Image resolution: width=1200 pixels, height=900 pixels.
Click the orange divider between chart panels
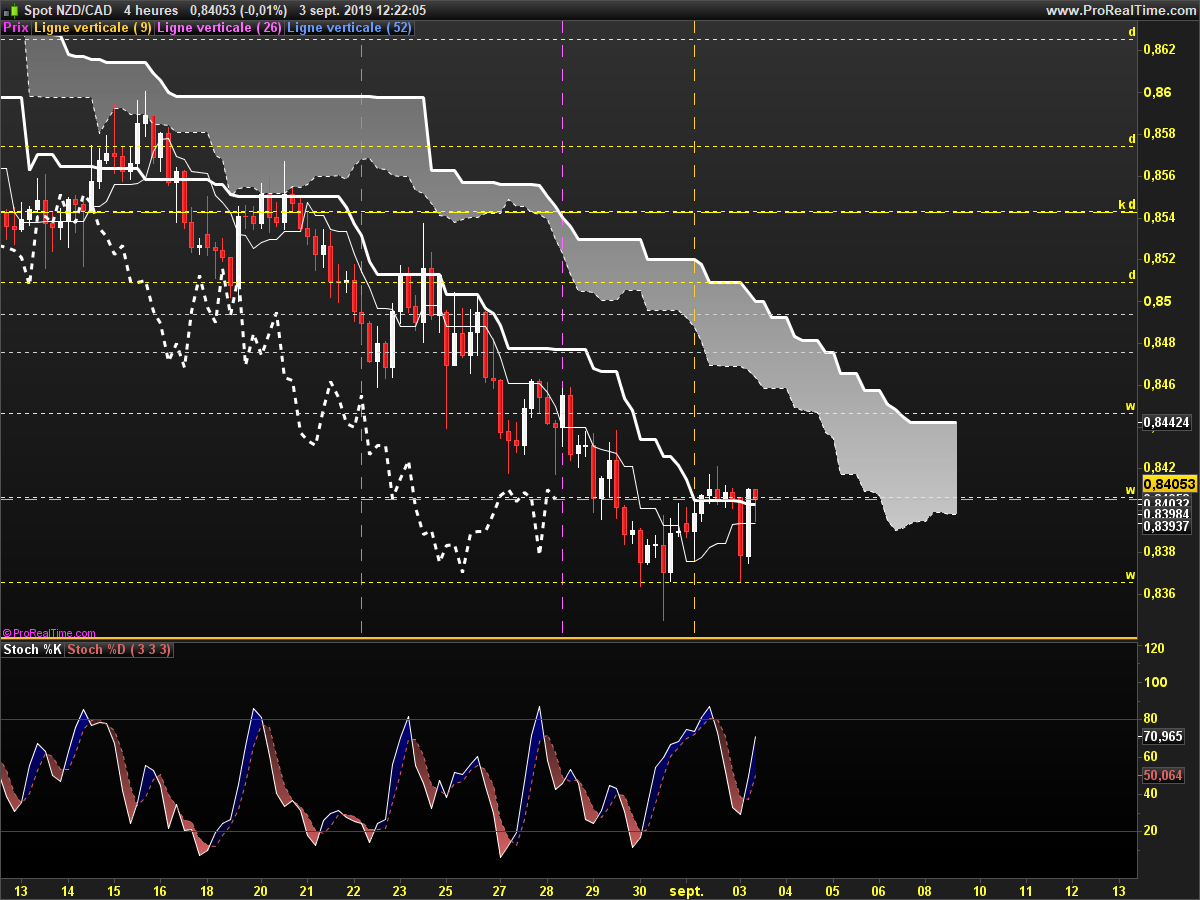point(568,638)
